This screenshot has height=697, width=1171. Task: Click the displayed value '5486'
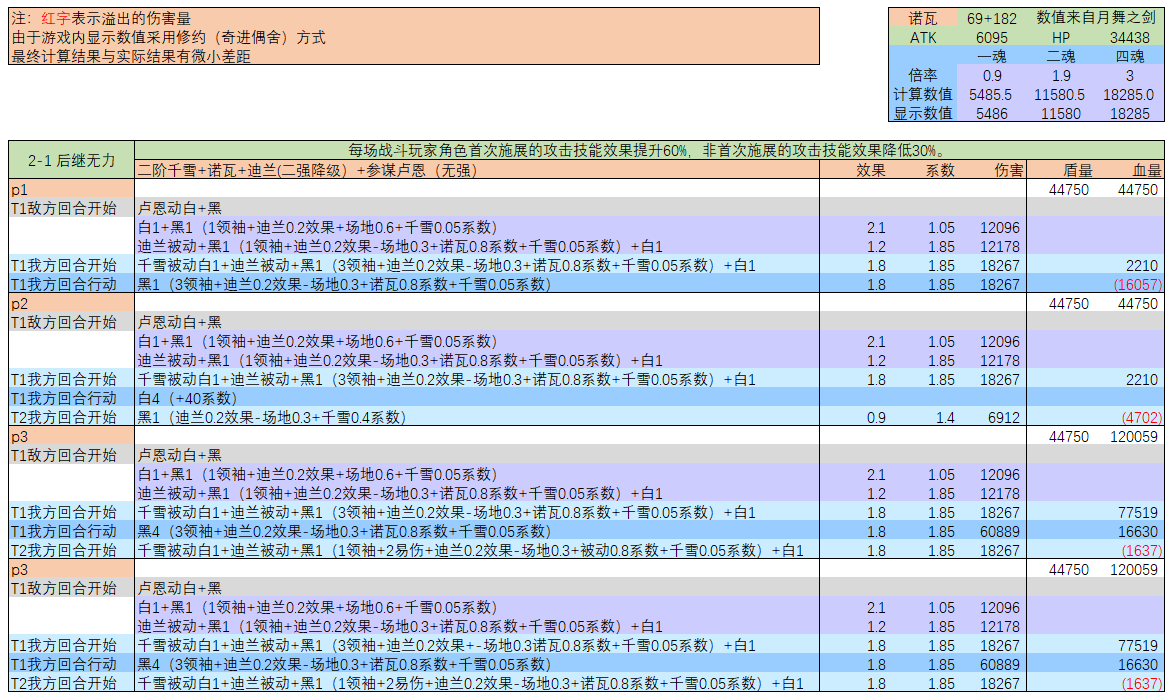tap(992, 114)
